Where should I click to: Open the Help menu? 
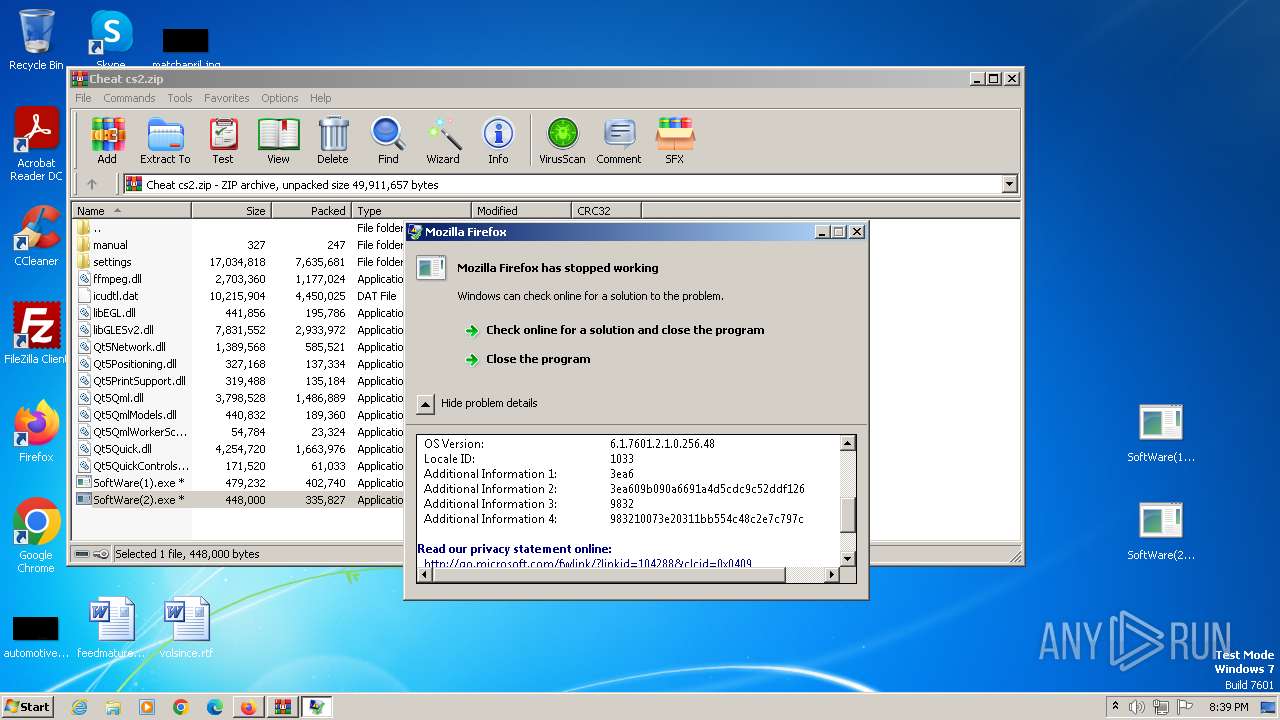320,98
